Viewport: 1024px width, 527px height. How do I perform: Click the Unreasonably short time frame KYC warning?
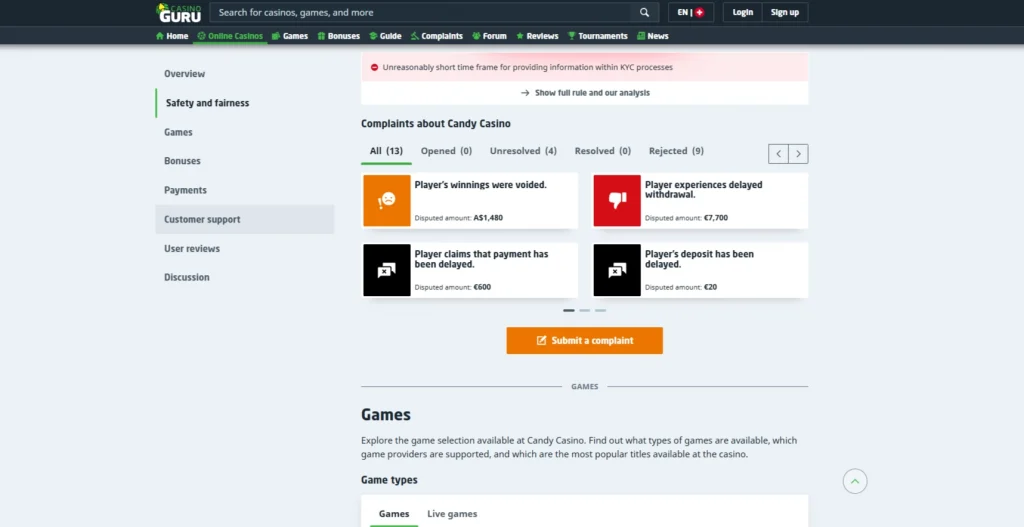pos(527,67)
